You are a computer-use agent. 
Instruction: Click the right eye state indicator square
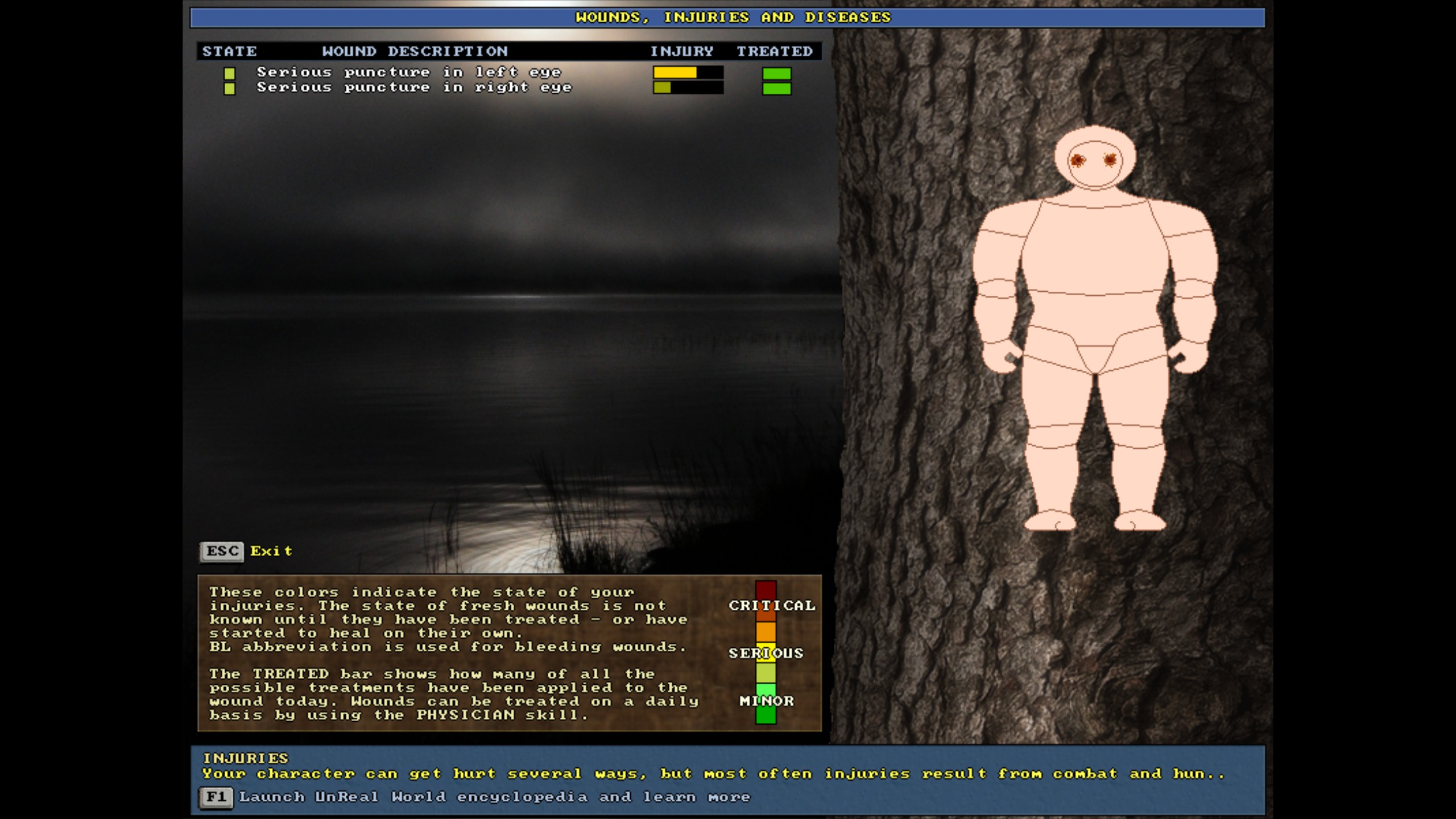click(x=229, y=89)
